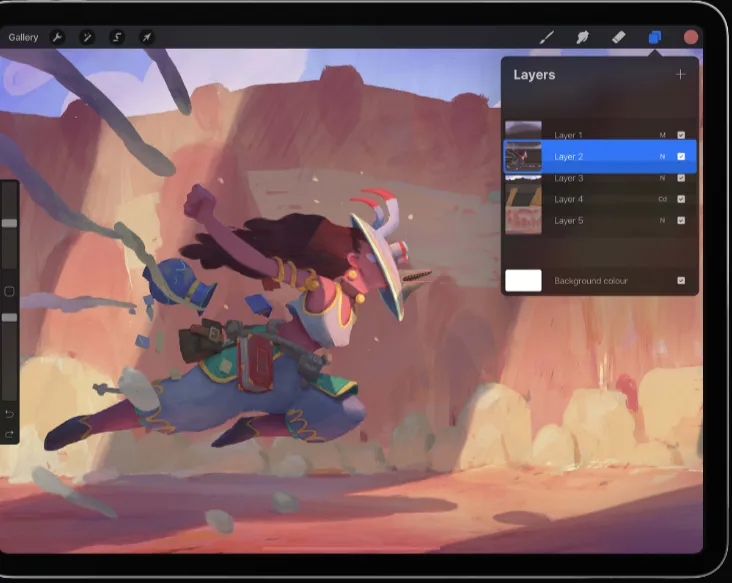
Task: Open blend mode N of Layer 3
Action: pos(662,178)
